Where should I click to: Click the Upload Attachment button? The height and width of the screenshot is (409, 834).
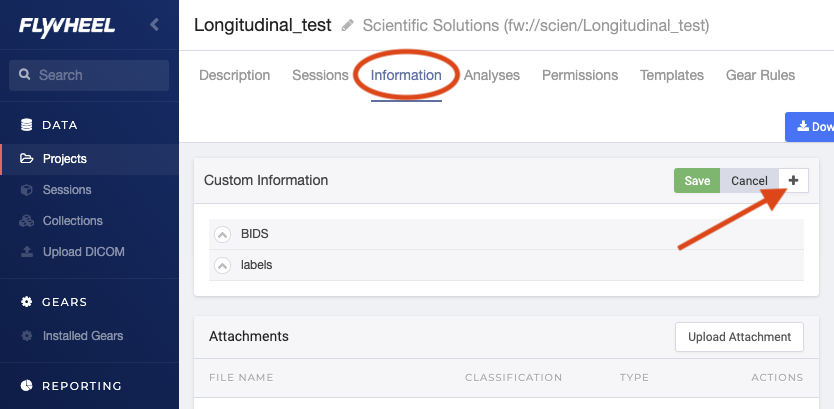click(x=739, y=337)
